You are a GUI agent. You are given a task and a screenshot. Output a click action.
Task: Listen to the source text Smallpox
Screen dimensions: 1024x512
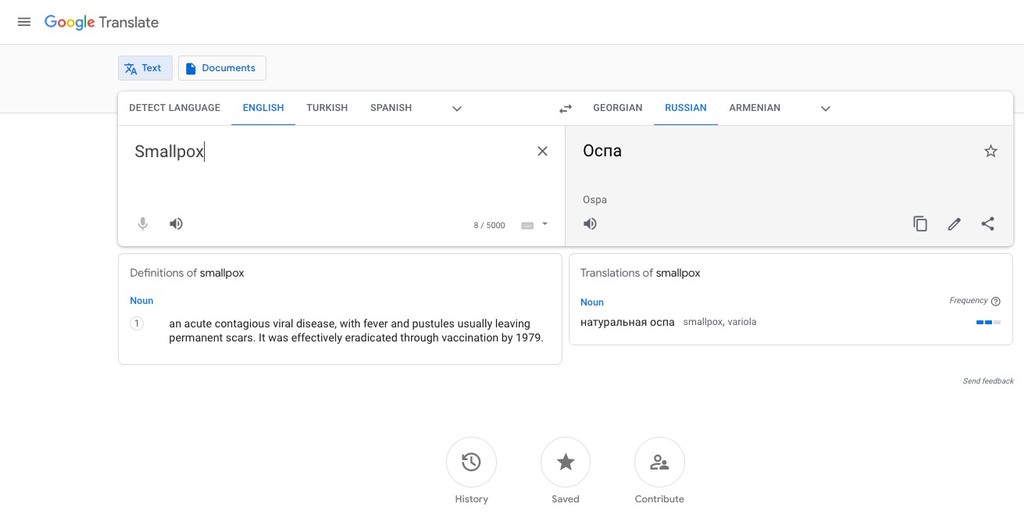176,224
